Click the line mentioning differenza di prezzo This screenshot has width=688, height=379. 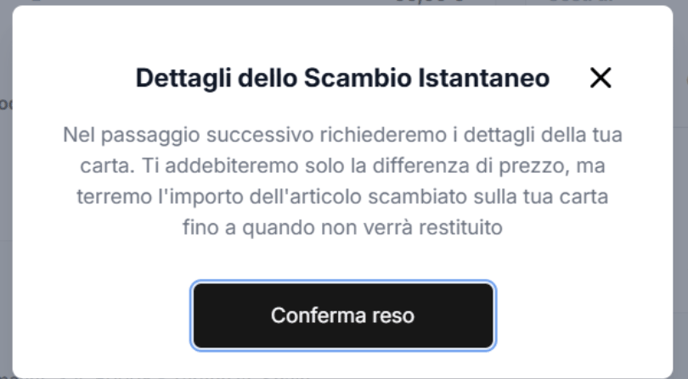tap(342, 166)
